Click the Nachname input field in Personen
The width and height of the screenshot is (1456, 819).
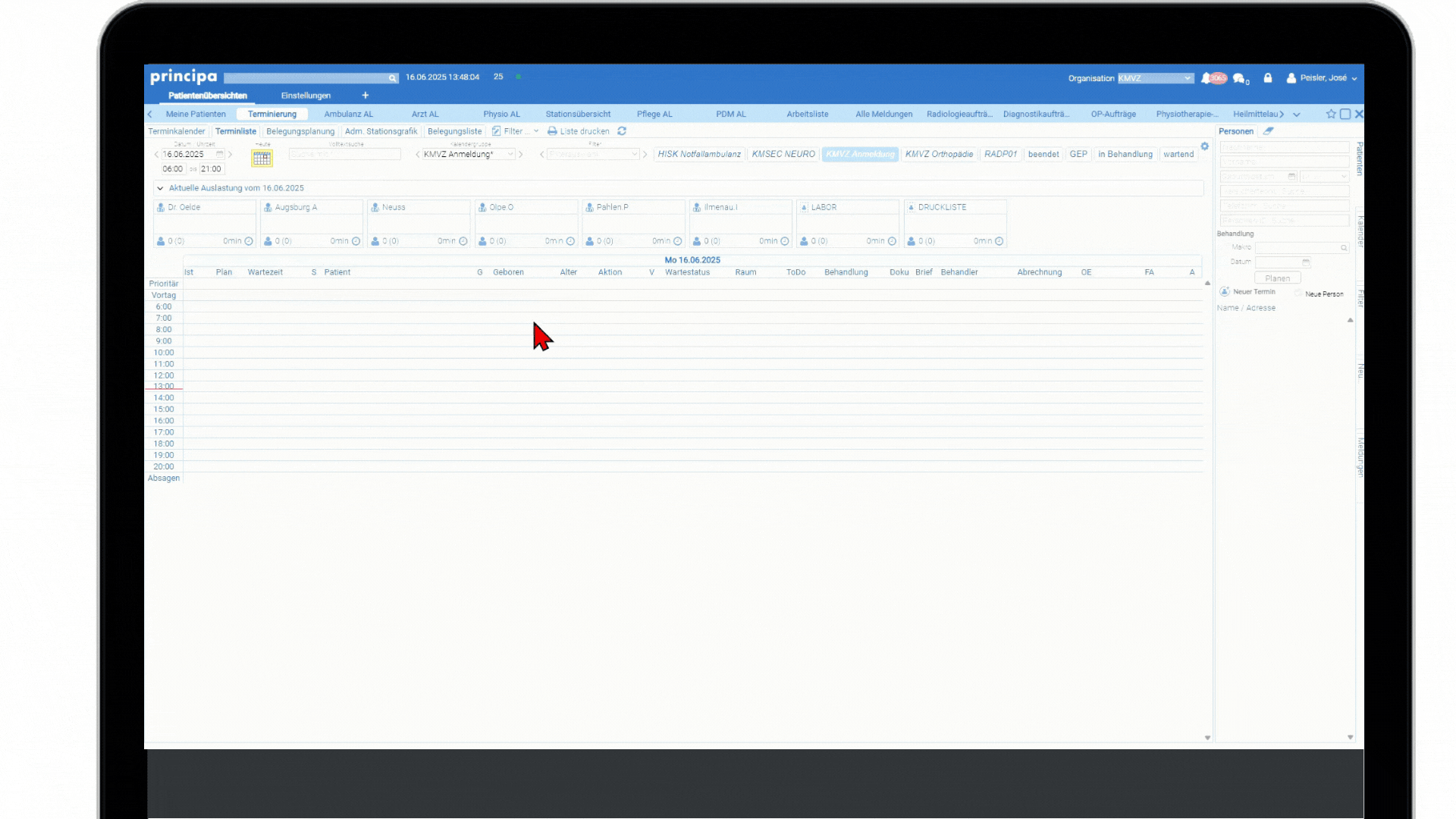[x=1285, y=147]
